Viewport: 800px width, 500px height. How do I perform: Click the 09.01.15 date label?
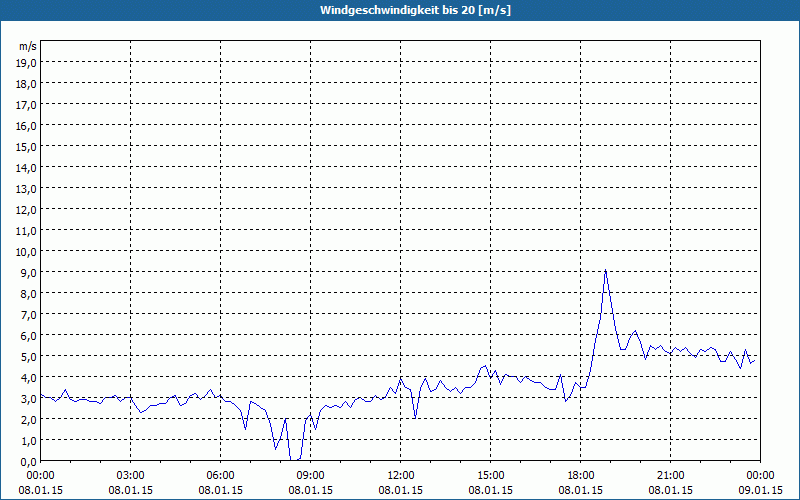761,490
